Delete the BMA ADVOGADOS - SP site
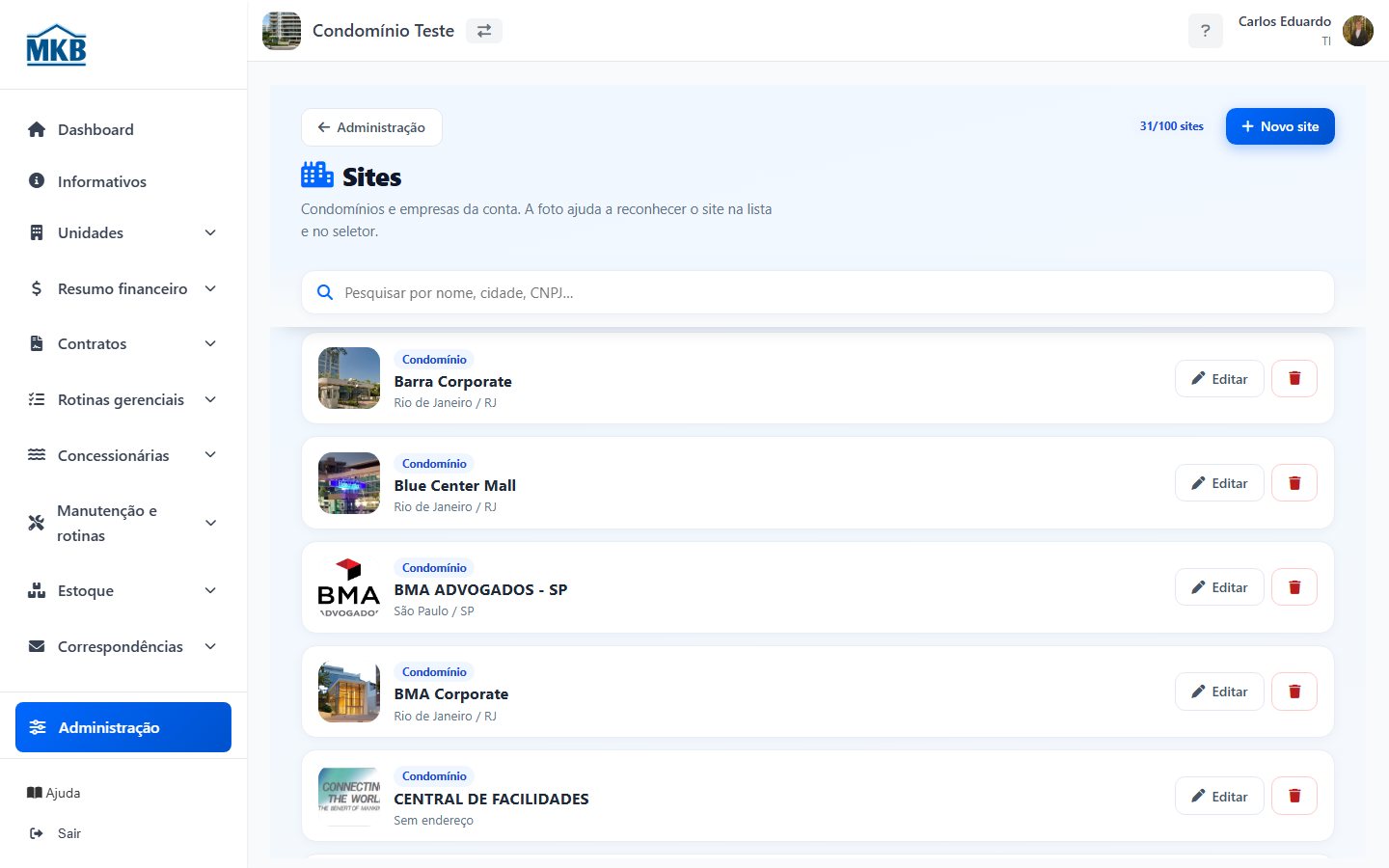This screenshot has height=868, width=1389. click(1294, 586)
